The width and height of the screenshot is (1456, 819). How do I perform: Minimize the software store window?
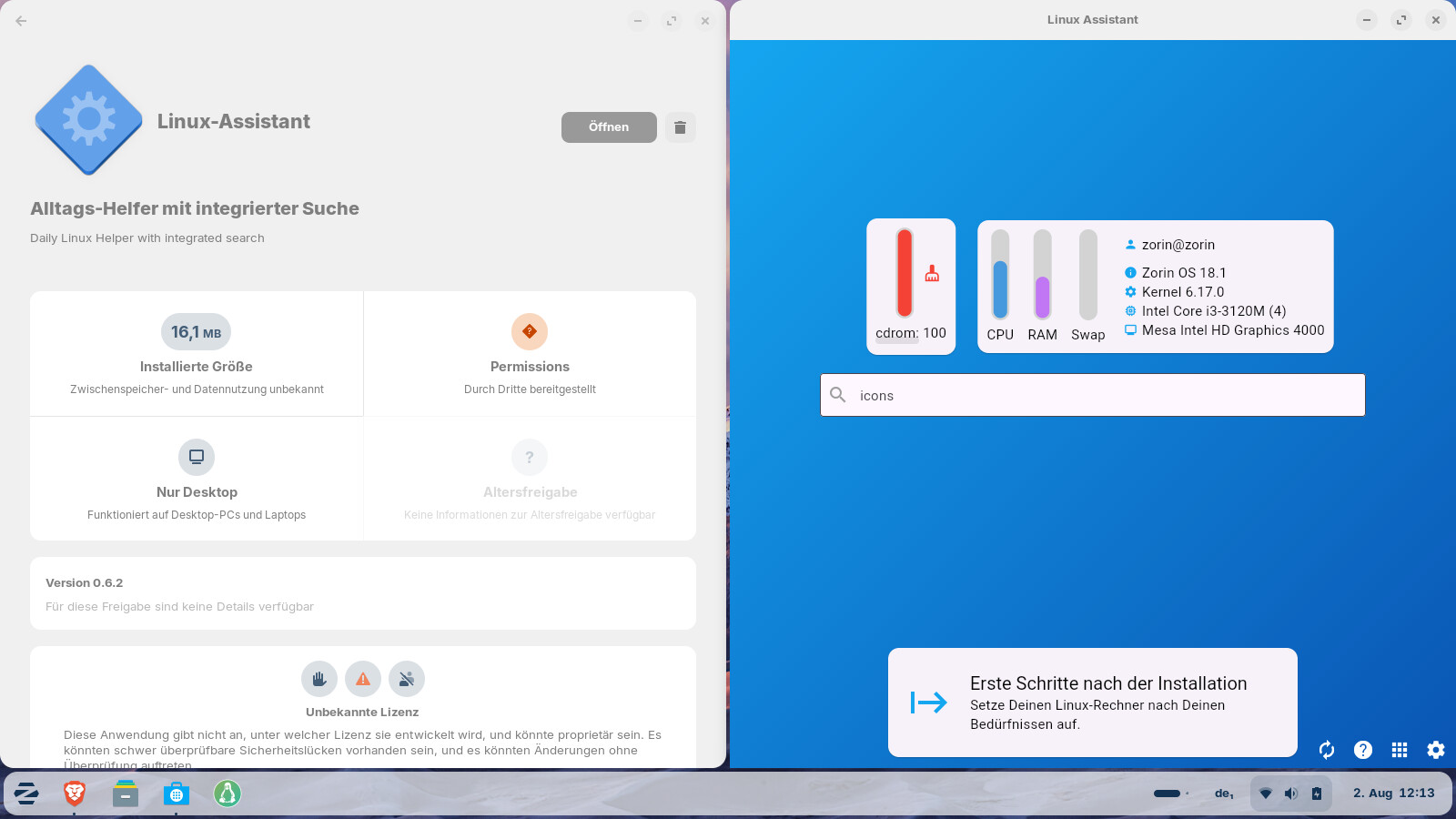[638, 21]
